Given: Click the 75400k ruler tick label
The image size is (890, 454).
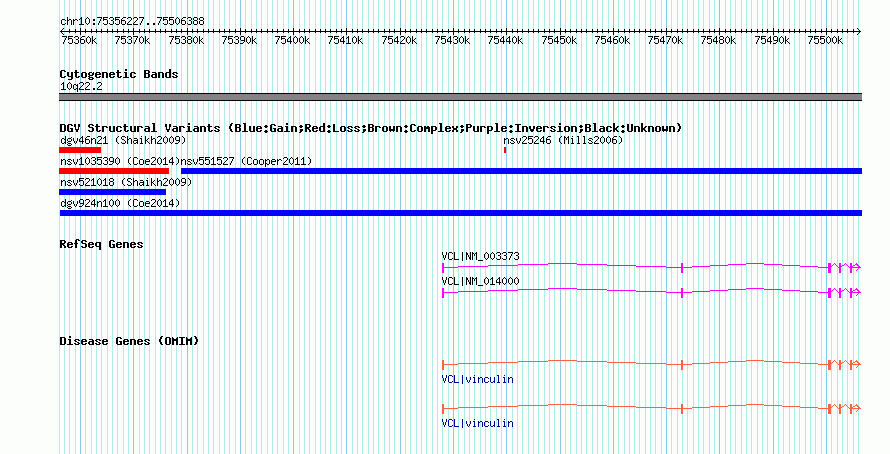Looking at the screenshot, I should (x=292, y=40).
